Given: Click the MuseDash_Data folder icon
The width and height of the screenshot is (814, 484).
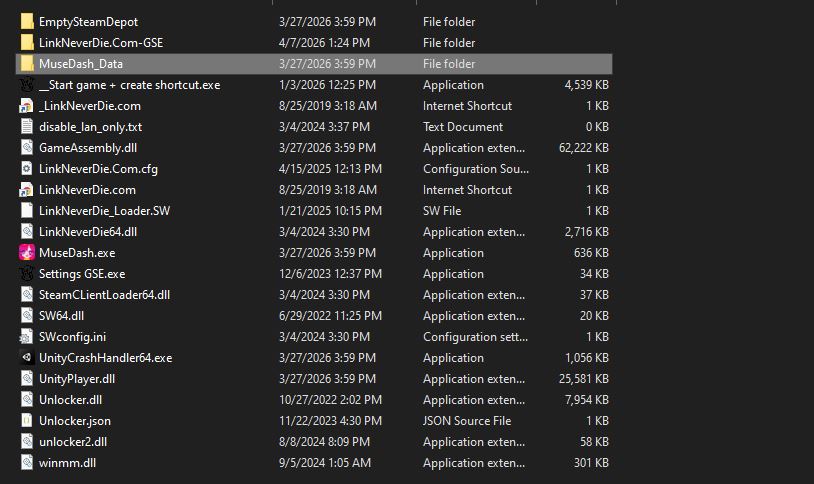Looking at the screenshot, I should [x=27, y=64].
